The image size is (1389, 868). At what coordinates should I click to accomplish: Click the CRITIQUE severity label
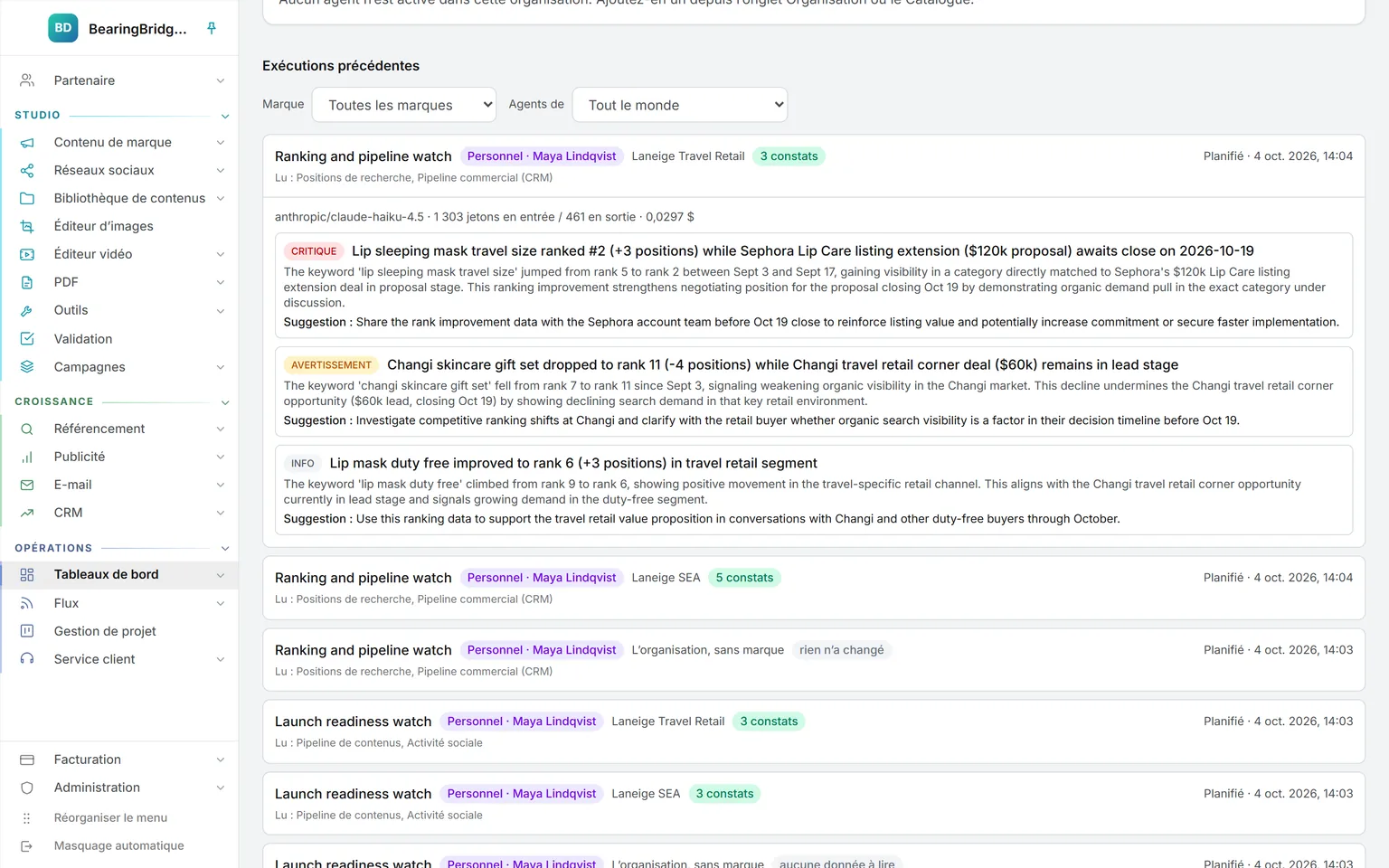314,251
